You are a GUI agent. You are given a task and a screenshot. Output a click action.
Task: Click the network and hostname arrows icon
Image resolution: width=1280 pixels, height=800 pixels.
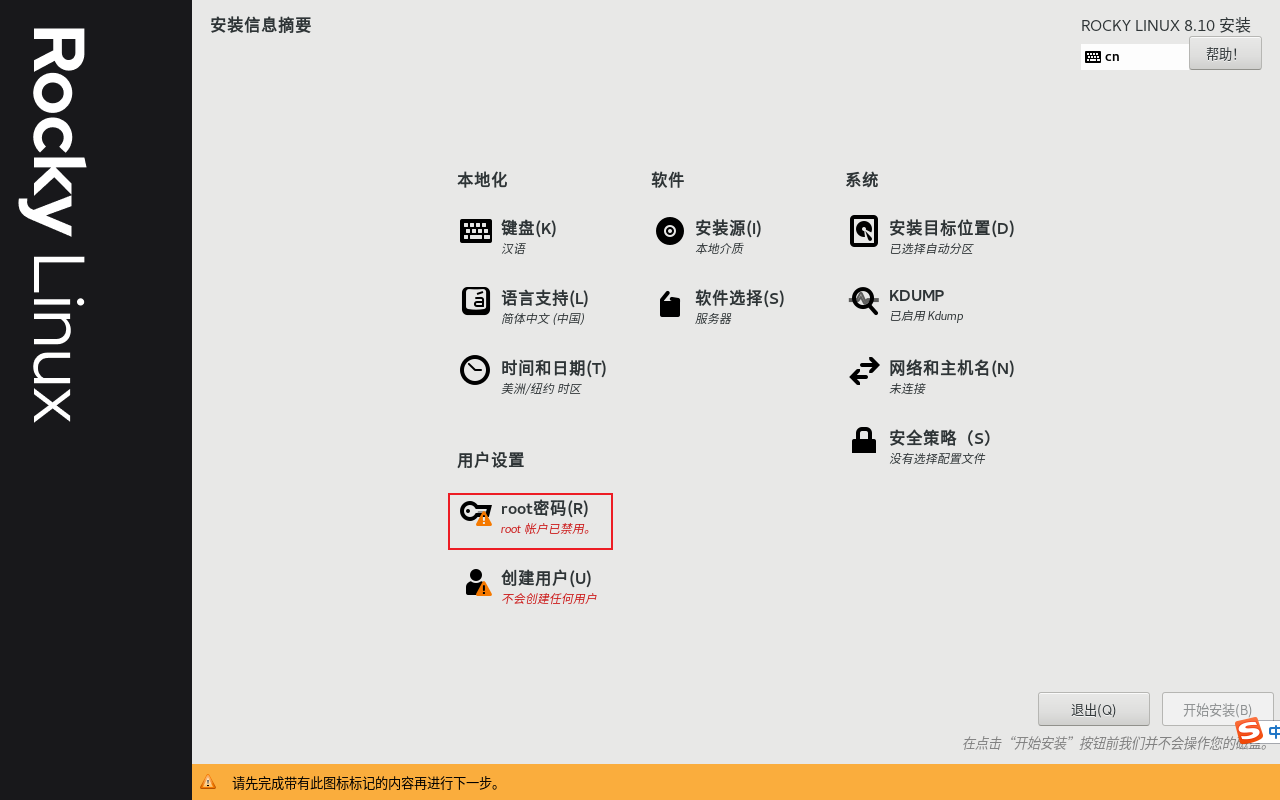point(864,371)
